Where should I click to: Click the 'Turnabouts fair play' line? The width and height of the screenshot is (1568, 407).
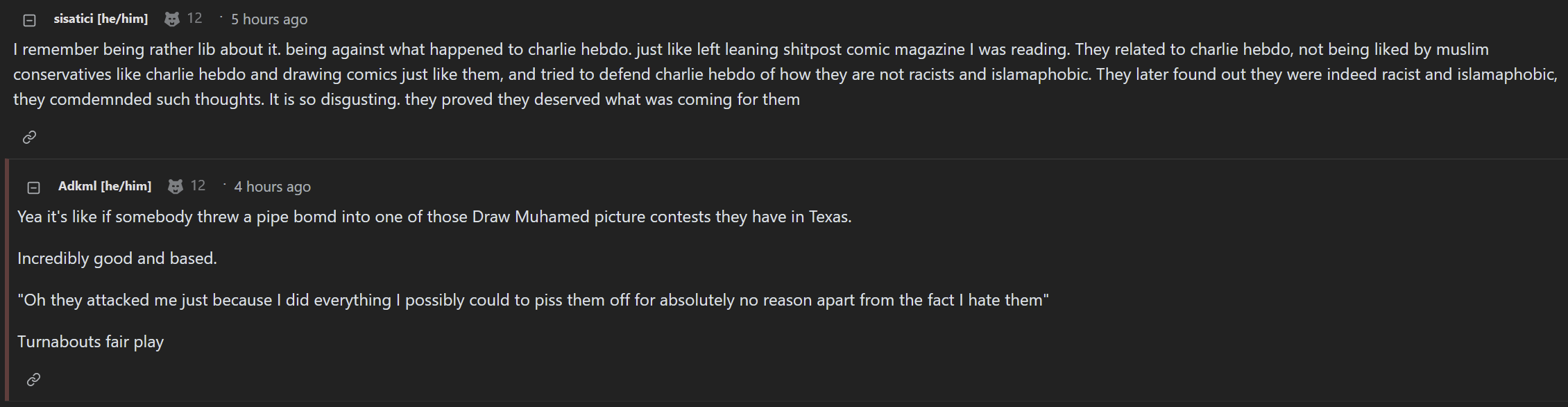pyautogui.click(x=91, y=342)
